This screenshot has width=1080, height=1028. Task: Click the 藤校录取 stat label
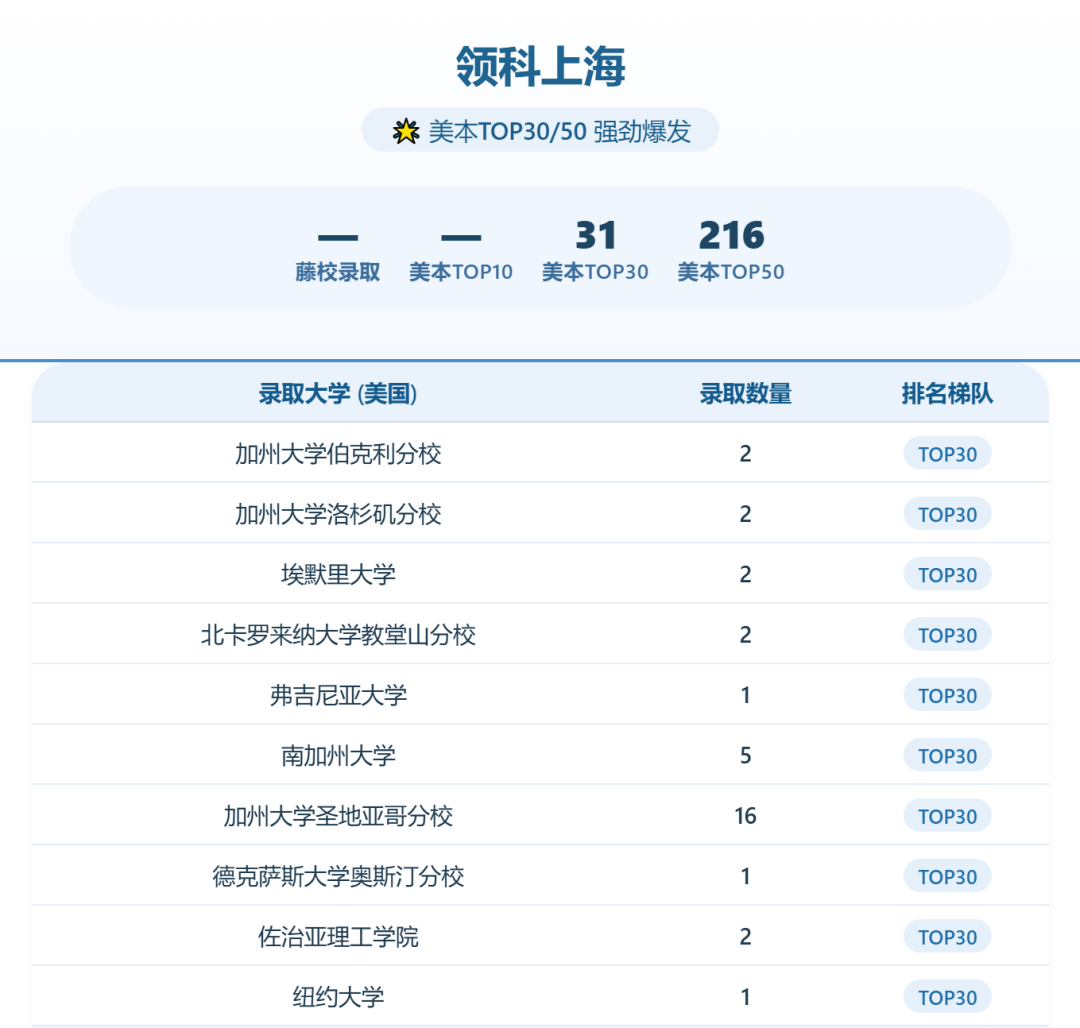tap(338, 272)
